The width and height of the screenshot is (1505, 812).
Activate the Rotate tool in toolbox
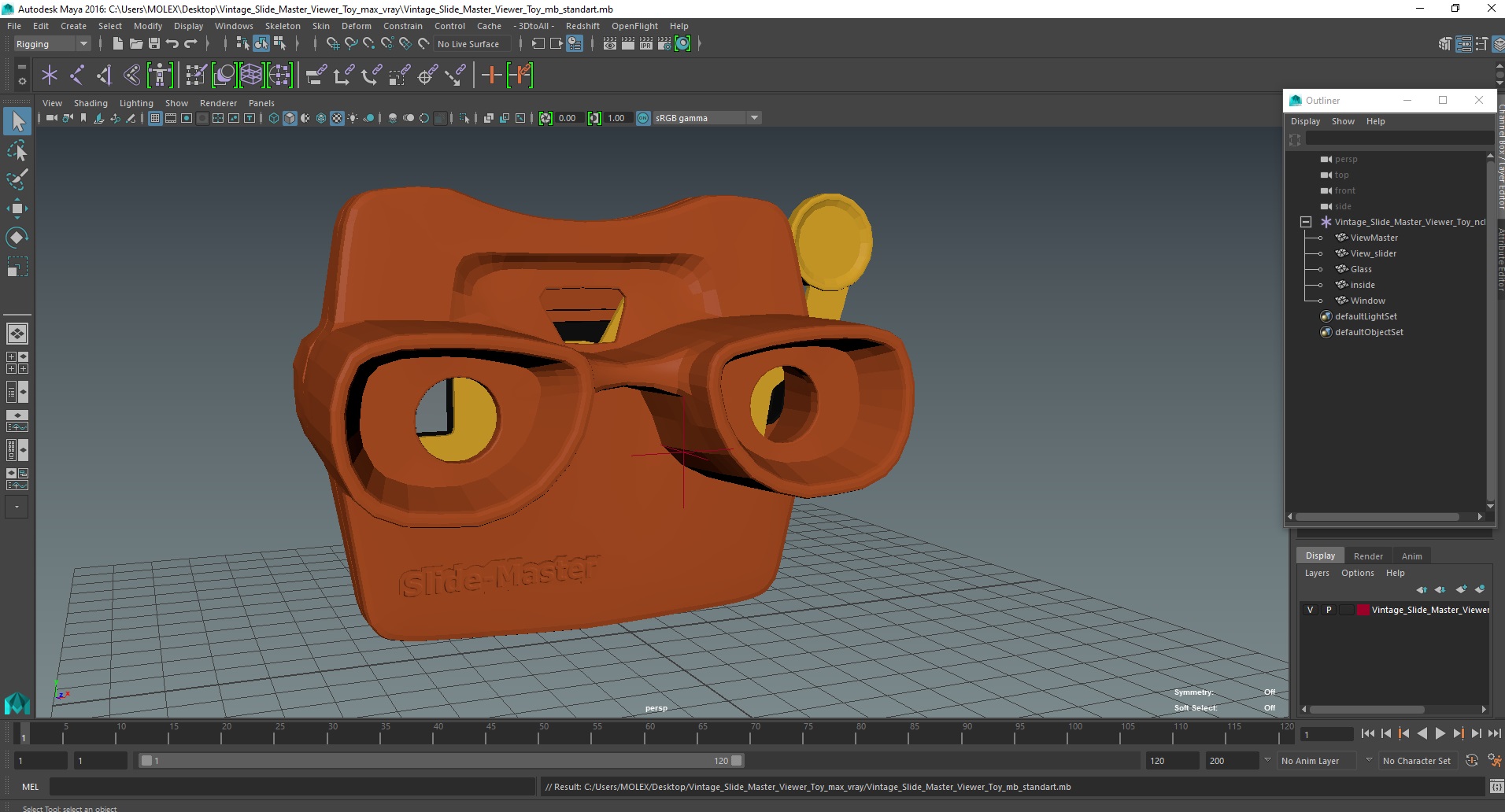17,238
